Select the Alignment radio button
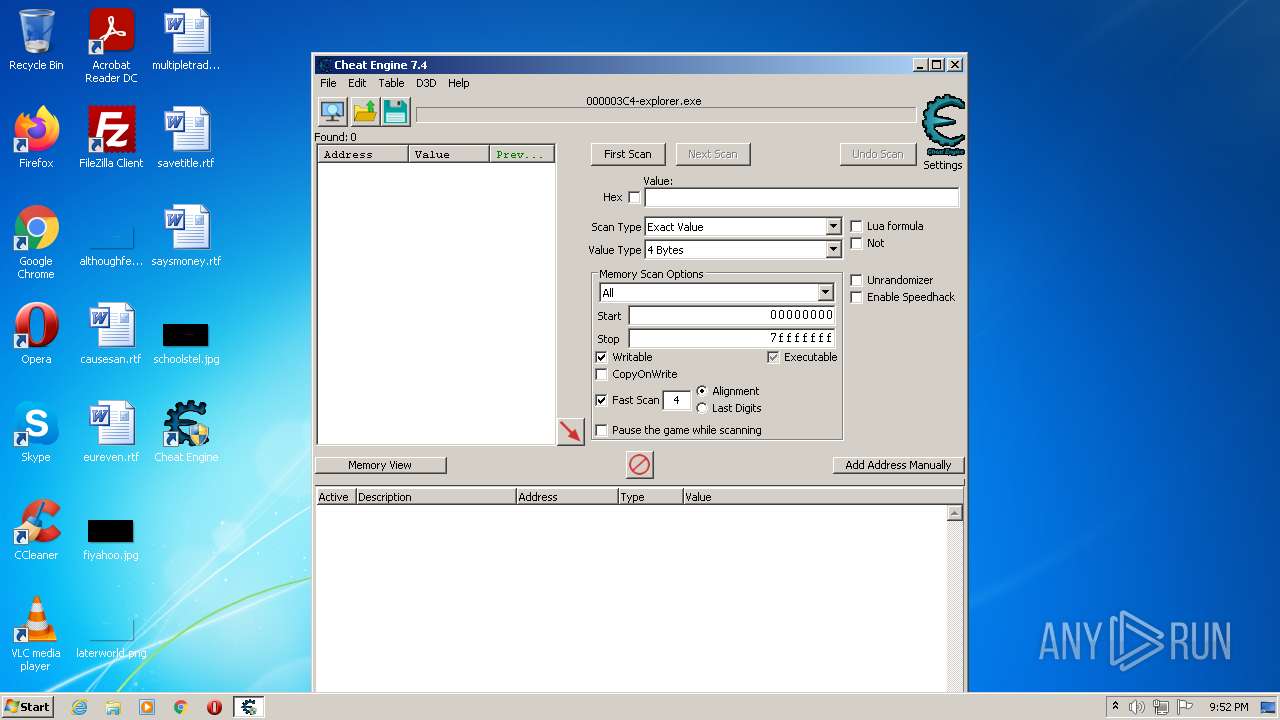 [702, 391]
